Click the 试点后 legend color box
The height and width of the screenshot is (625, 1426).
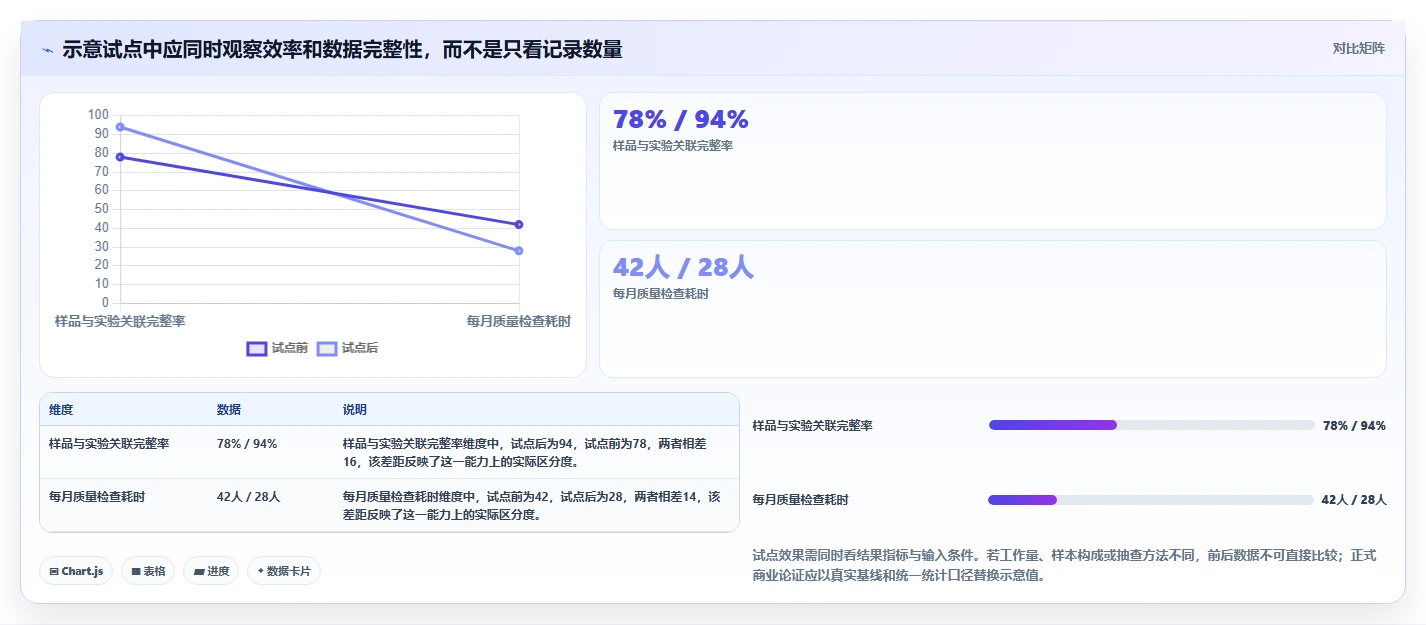point(326,348)
